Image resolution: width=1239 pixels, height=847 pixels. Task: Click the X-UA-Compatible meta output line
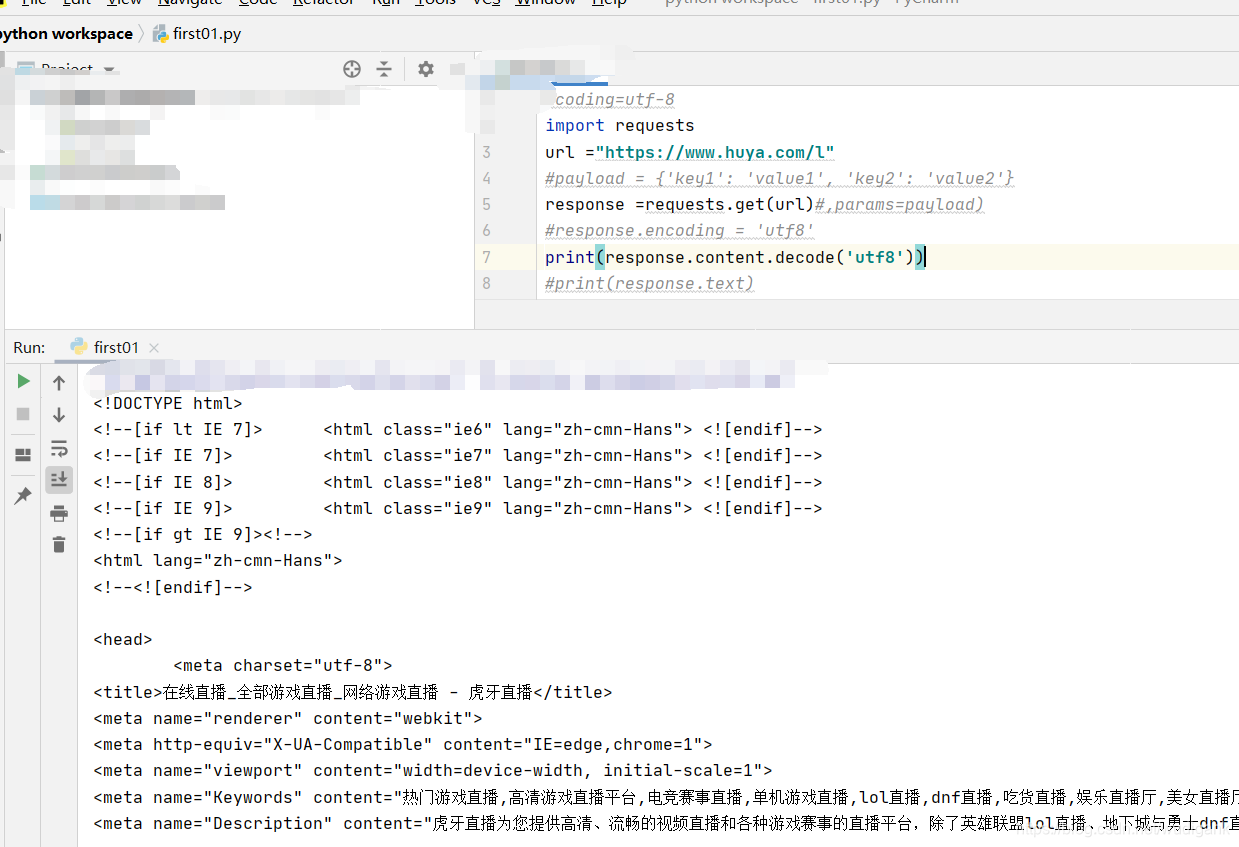[x=403, y=744]
